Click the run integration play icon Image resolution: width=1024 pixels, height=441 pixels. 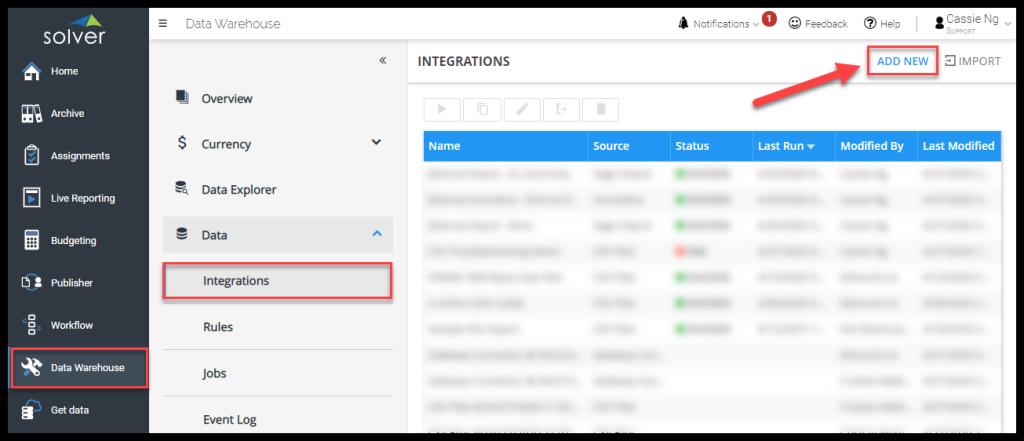click(x=443, y=109)
